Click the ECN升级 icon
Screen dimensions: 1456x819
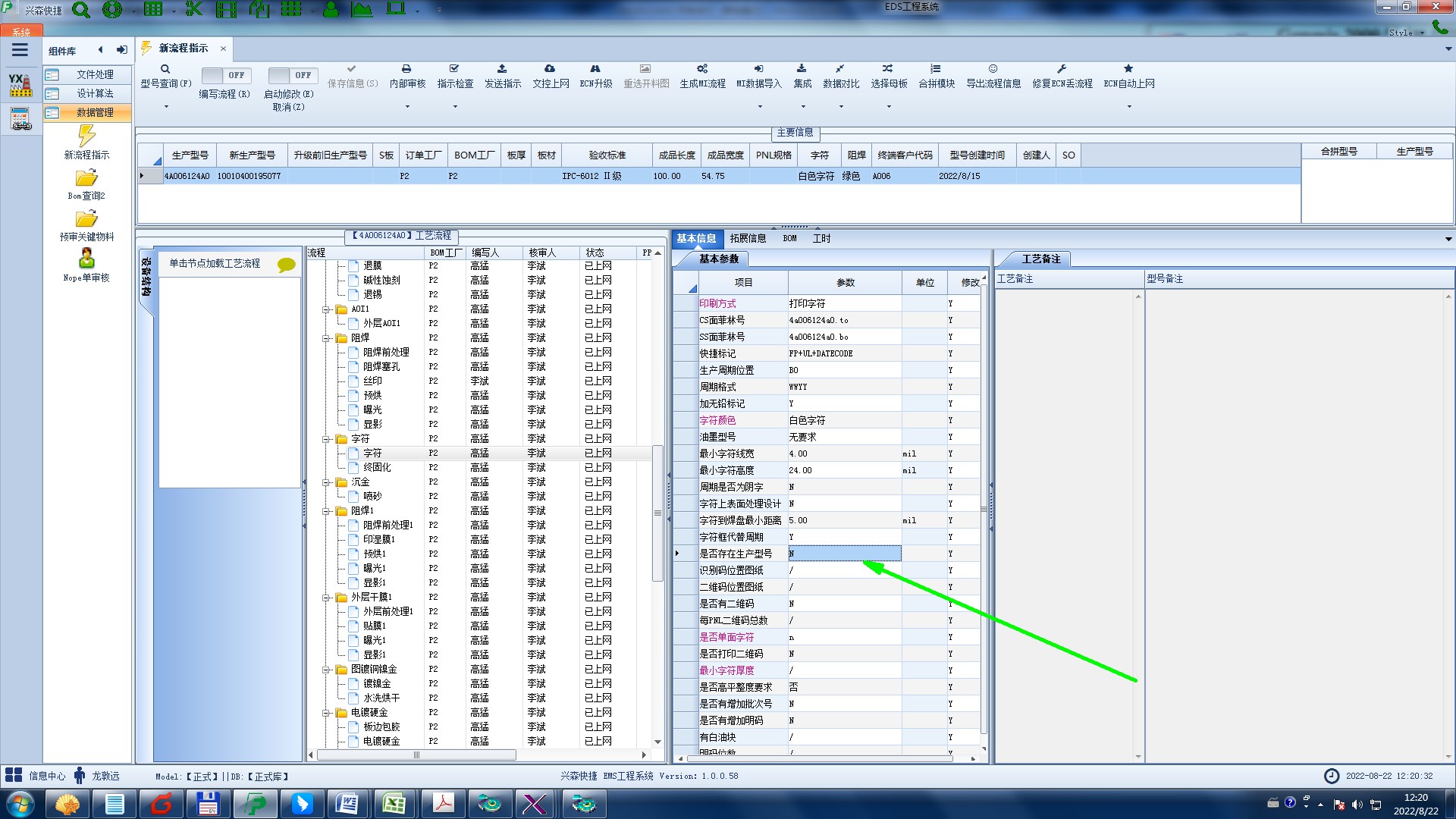(595, 69)
